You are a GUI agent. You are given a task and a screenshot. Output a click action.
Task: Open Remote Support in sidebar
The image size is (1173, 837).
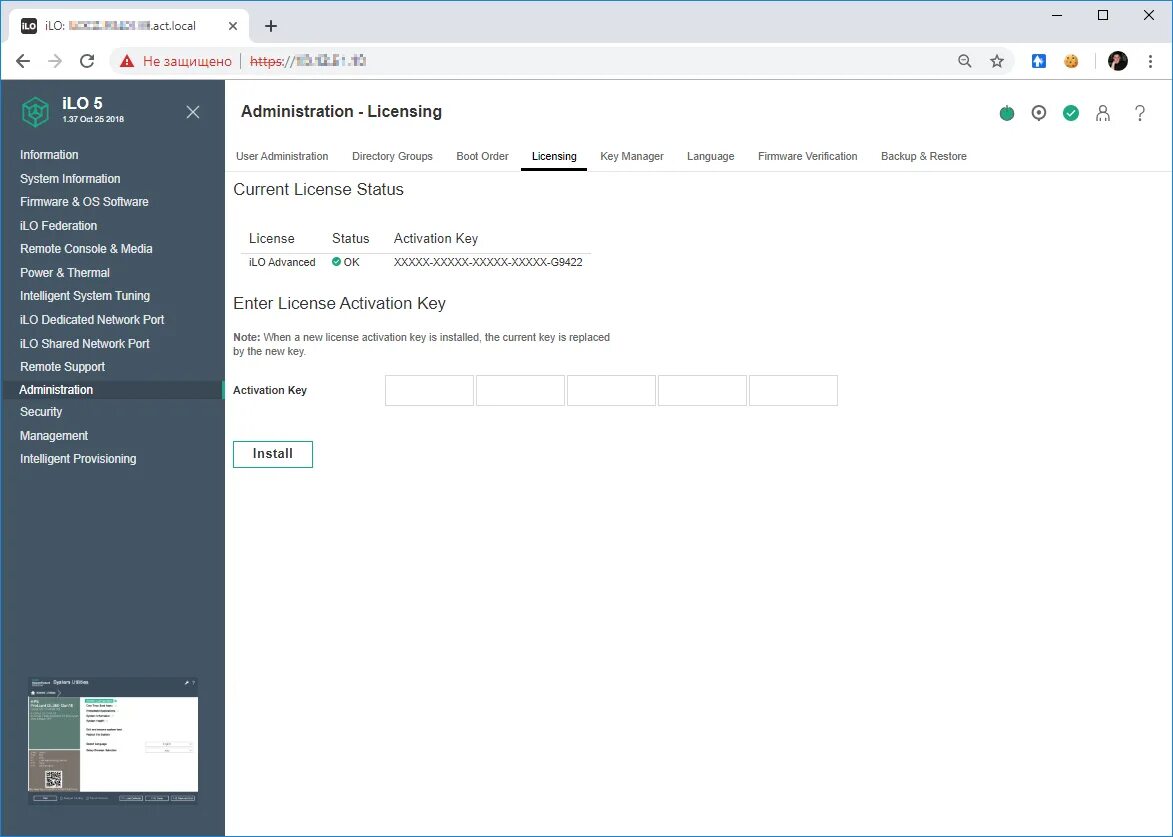tap(62, 367)
